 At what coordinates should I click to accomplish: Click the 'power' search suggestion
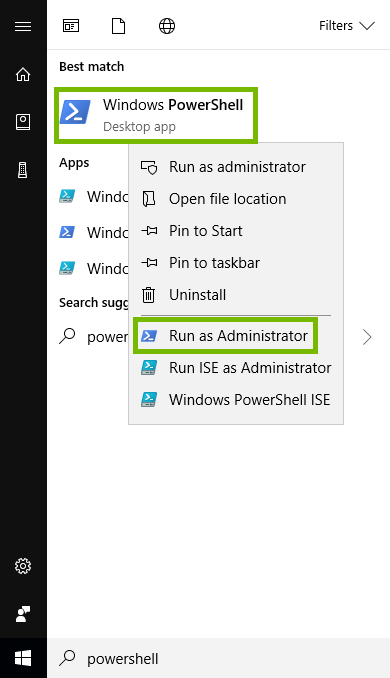coord(94,337)
